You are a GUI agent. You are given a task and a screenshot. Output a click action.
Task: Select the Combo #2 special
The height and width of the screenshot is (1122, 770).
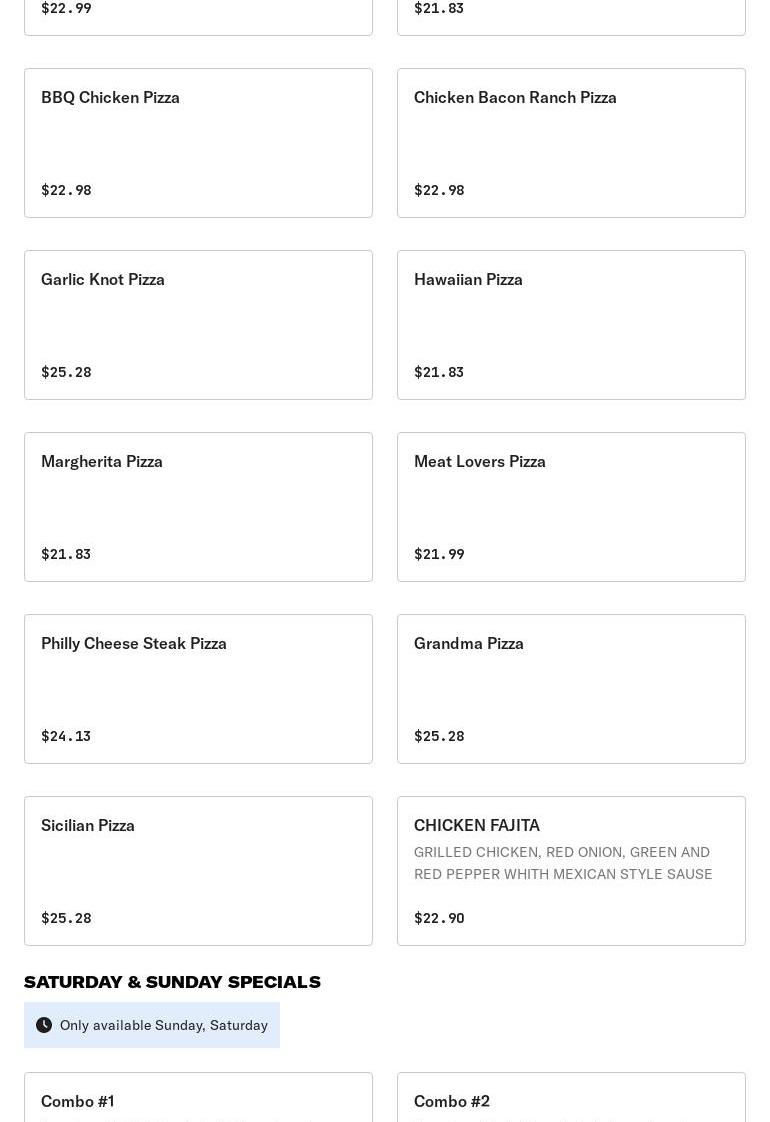tap(571, 1099)
